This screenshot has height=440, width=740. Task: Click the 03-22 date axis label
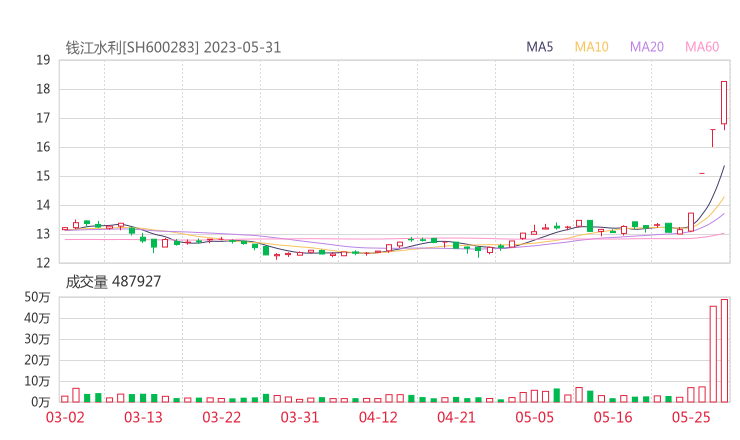click(221, 417)
